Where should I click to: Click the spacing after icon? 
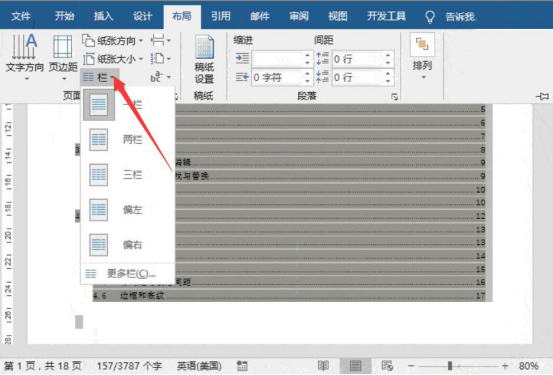322,77
